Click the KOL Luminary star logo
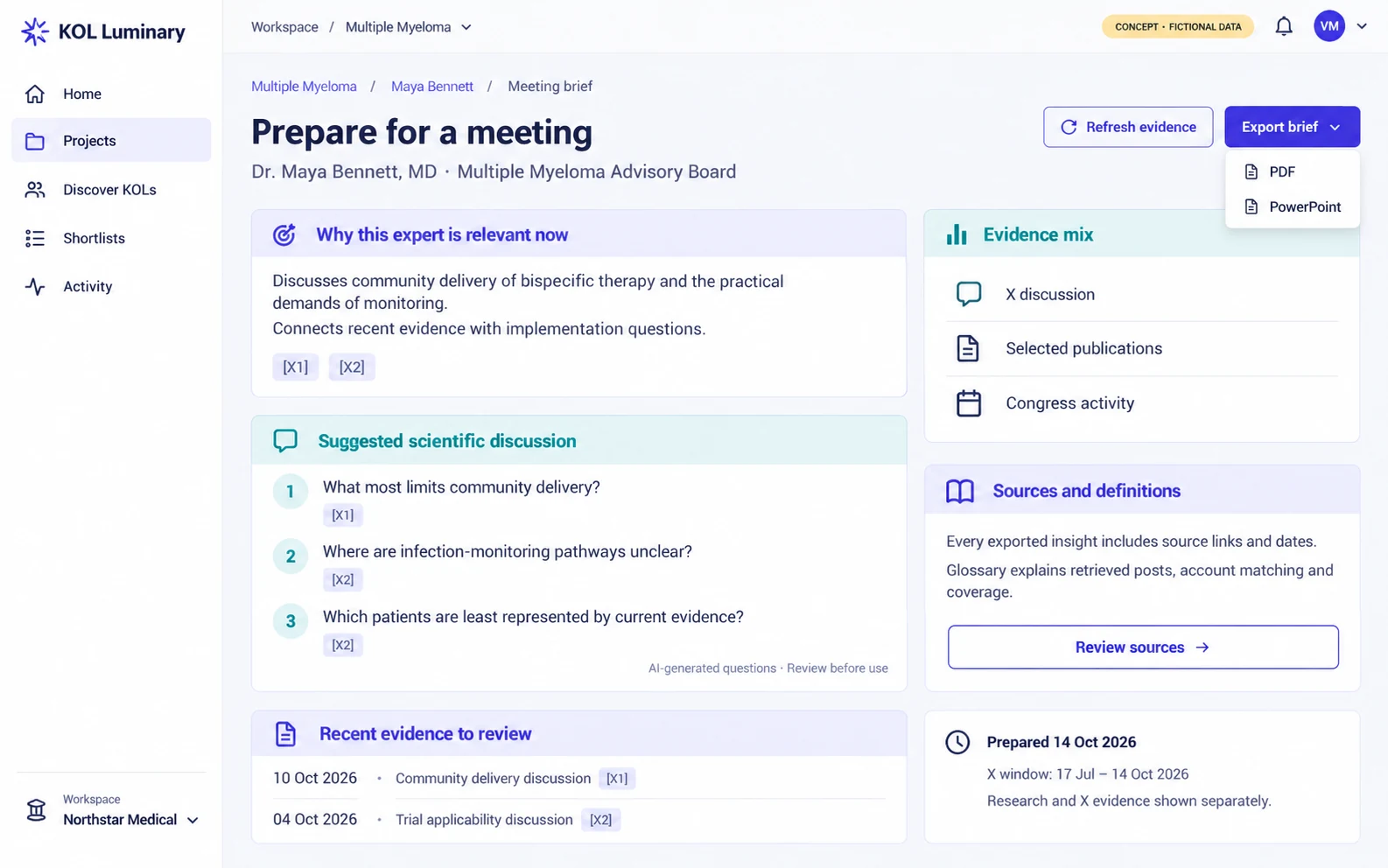Screen dimensions: 1388x868 coord(35,31)
